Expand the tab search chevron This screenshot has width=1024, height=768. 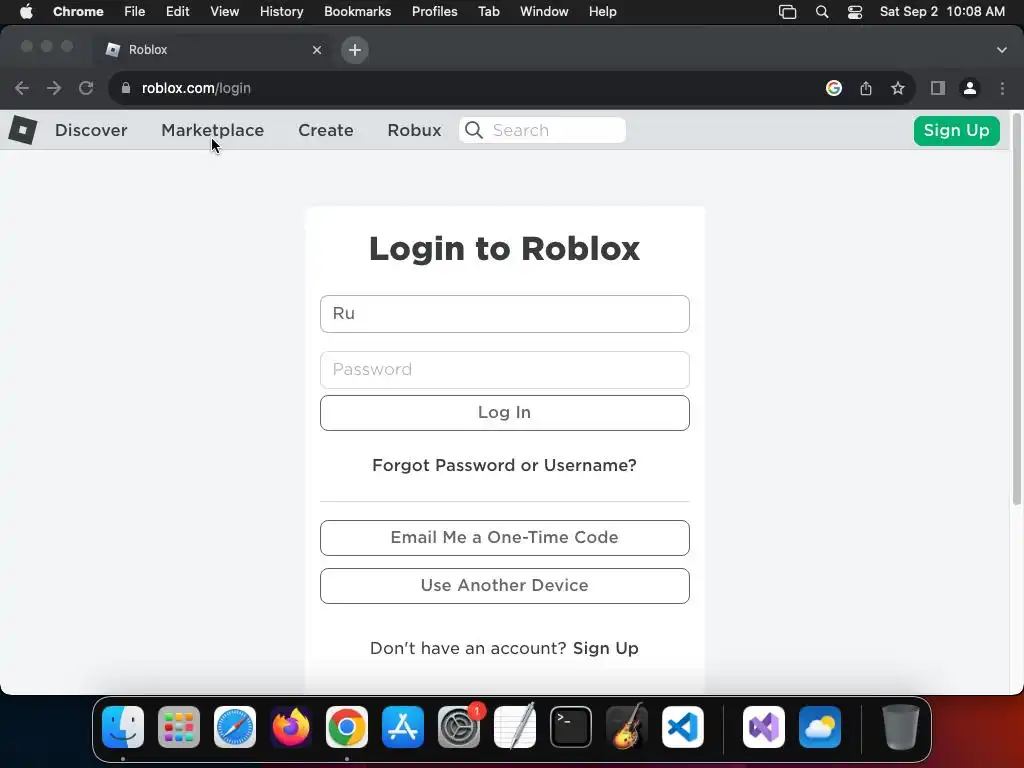(x=1002, y=50)
